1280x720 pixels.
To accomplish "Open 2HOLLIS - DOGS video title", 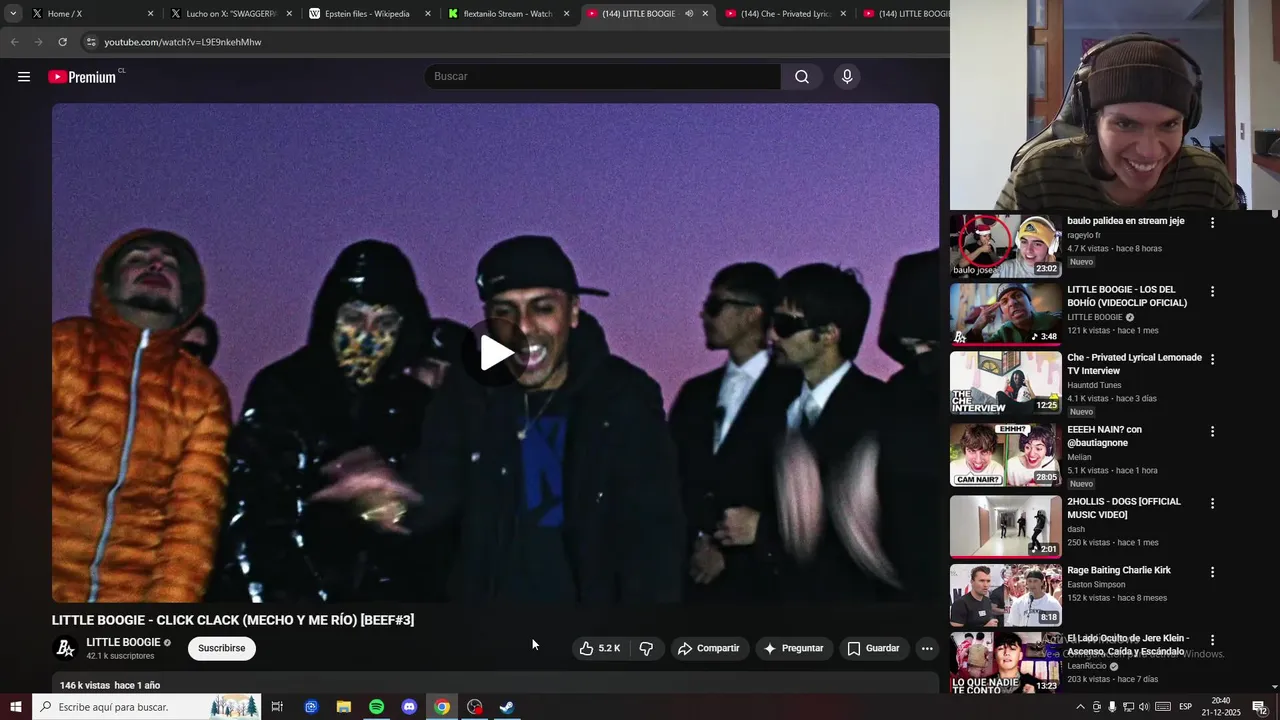I will point(1123,508).
